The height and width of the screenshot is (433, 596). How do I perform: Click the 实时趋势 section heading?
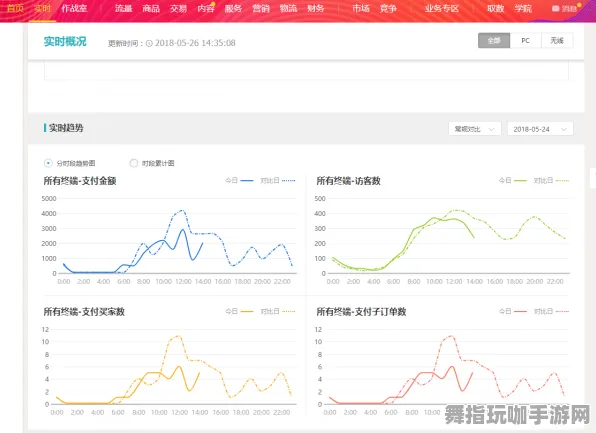click(66, 128)
